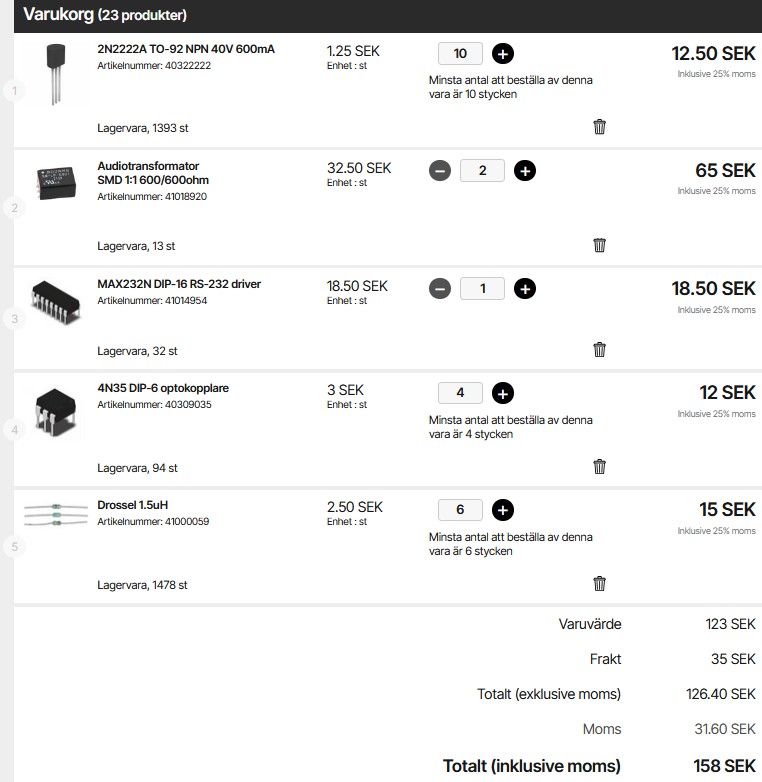Decrease MAX232N quantity with minus button

(440, 288)
